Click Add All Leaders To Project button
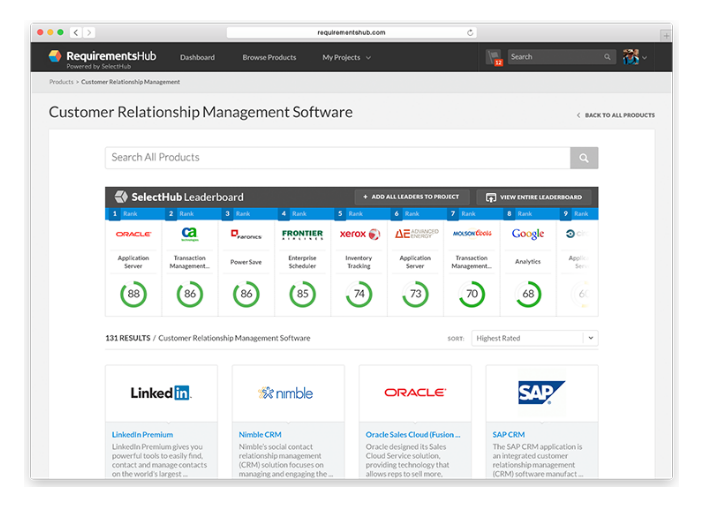 tap(411, 197)
